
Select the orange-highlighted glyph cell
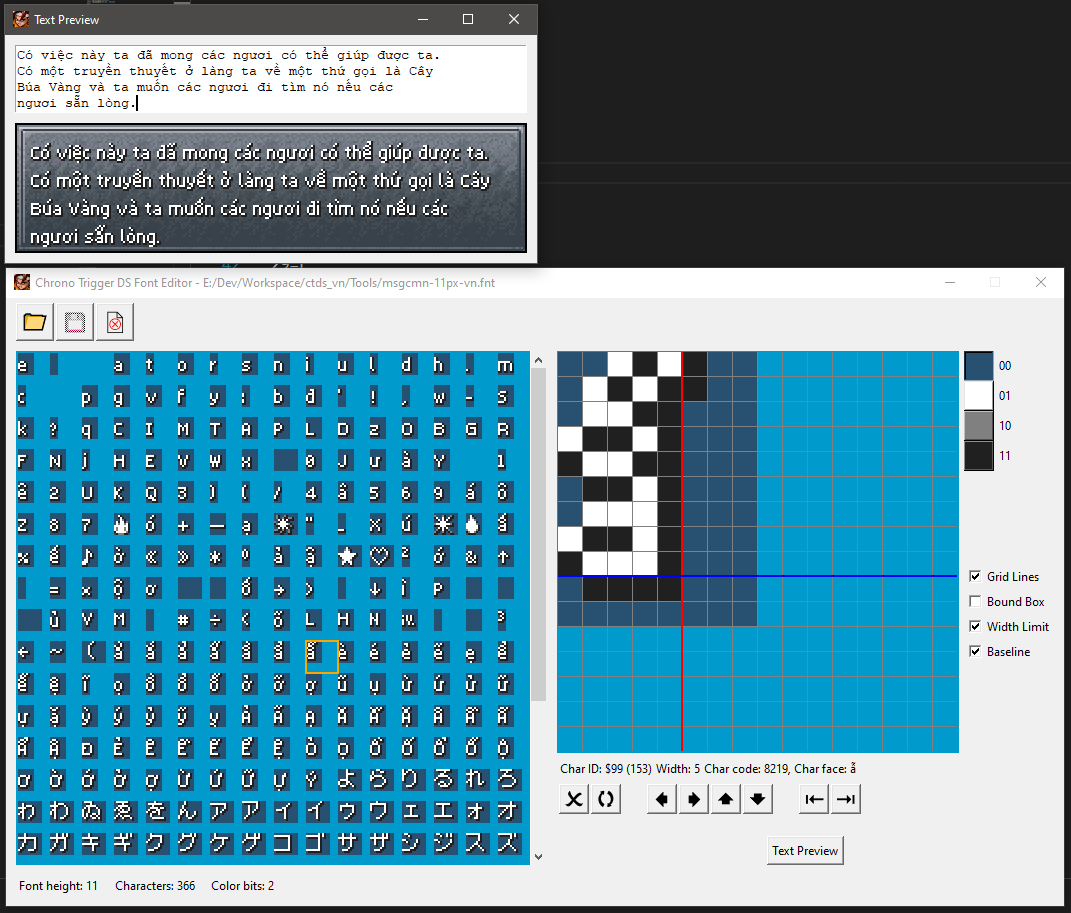click(322, 657)
